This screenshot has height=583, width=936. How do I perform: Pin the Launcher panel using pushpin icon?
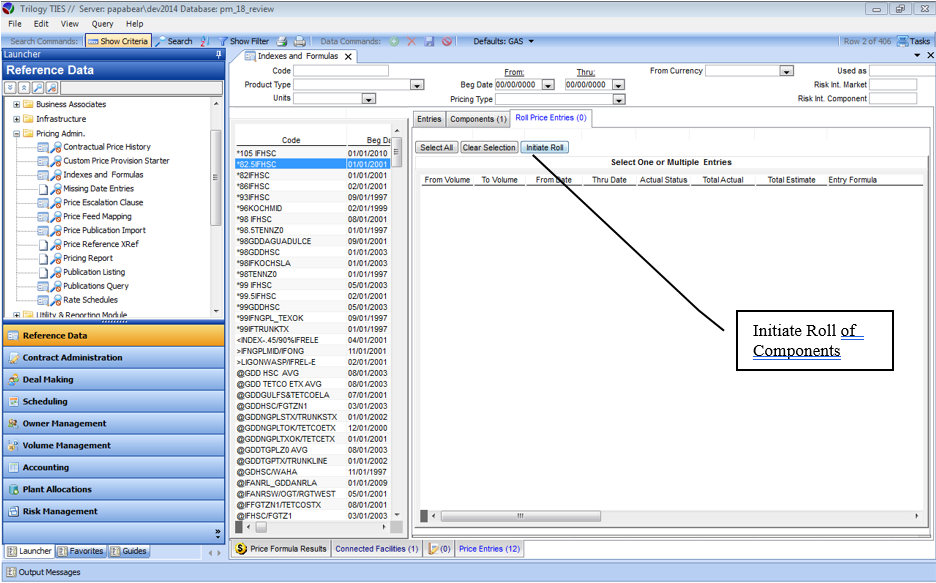coord(219,55)
